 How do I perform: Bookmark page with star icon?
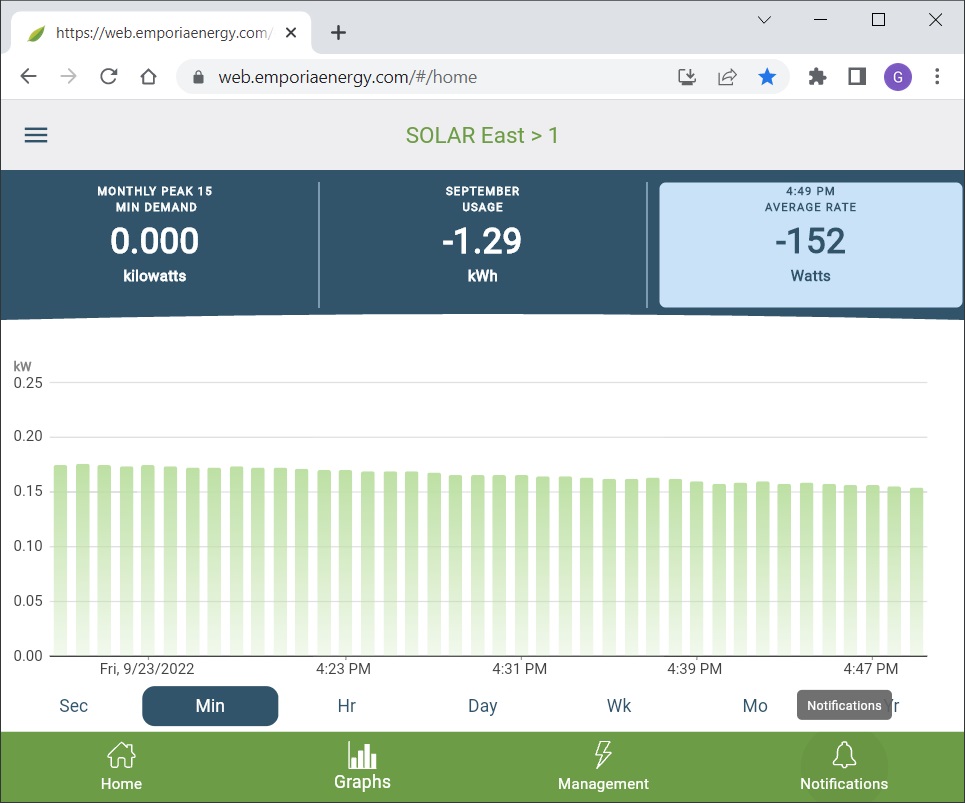[x=767, y=77]
